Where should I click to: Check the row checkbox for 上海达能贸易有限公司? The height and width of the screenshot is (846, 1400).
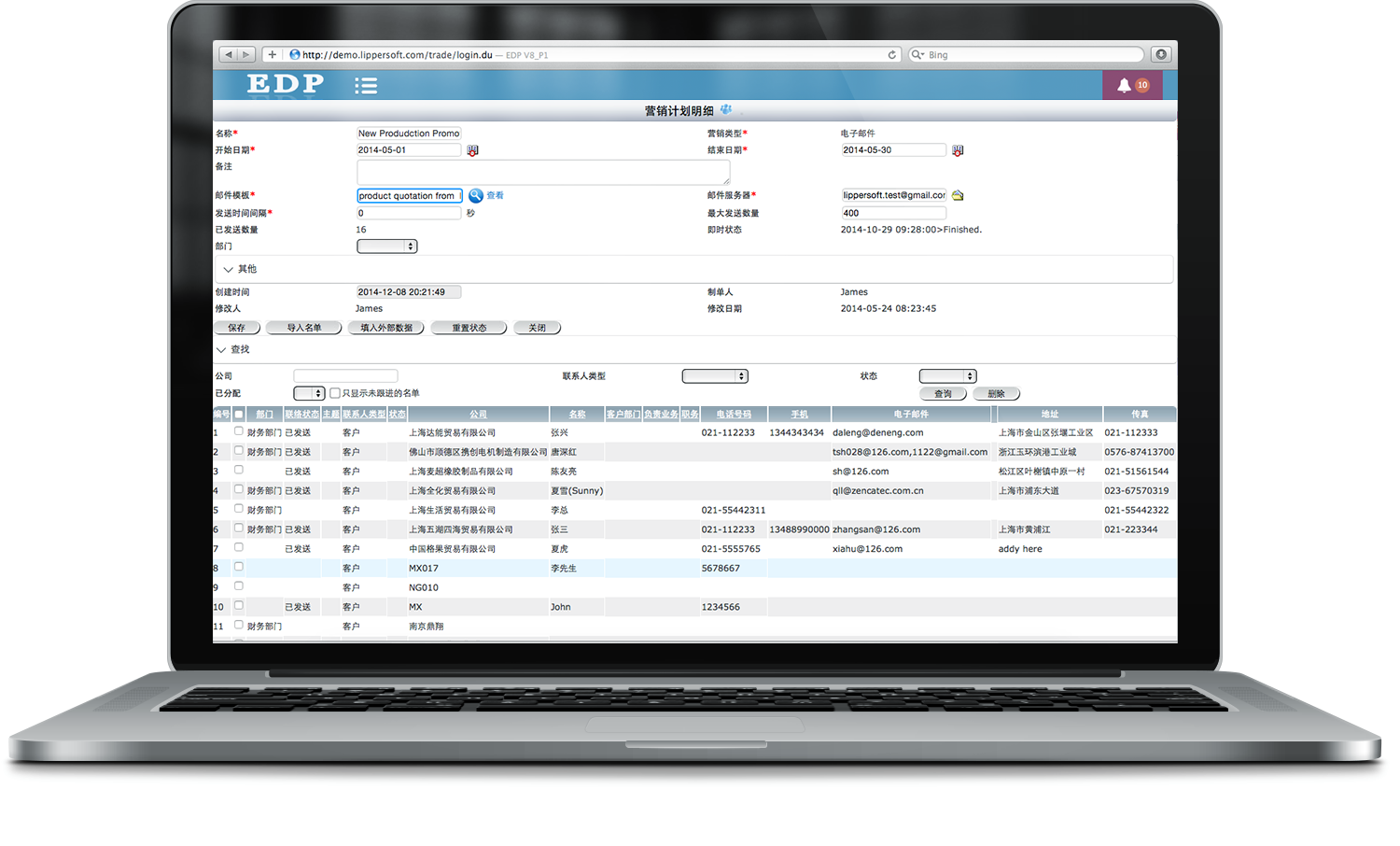(x=239, y=431)
